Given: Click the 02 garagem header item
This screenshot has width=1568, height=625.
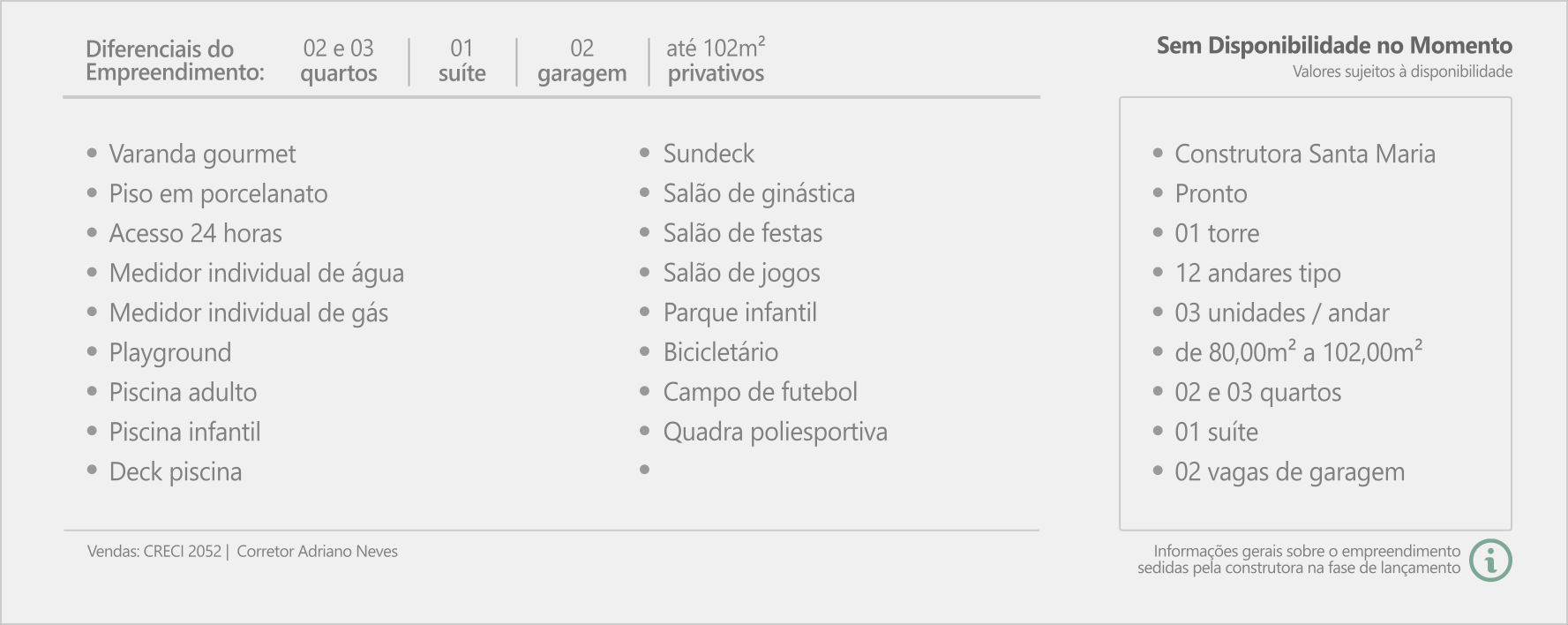Looking at the screenshot, I should pyautogui.click(x=581, y=60).
